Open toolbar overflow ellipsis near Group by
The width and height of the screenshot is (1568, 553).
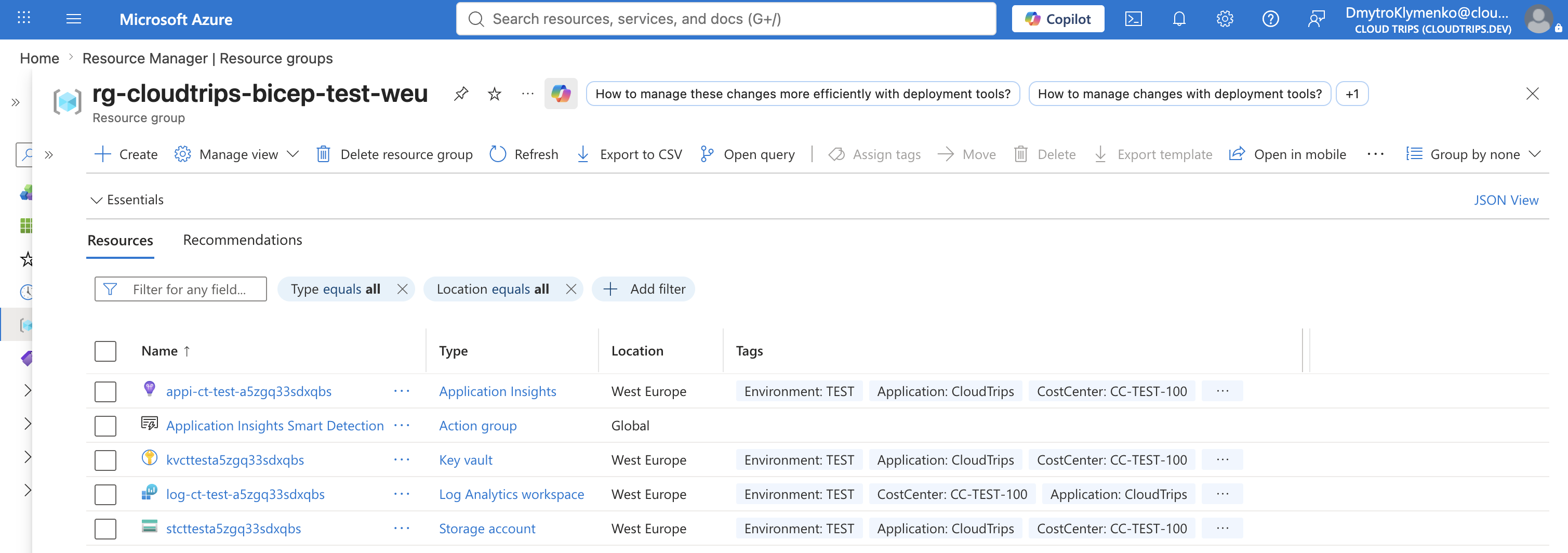point(1375,155)
